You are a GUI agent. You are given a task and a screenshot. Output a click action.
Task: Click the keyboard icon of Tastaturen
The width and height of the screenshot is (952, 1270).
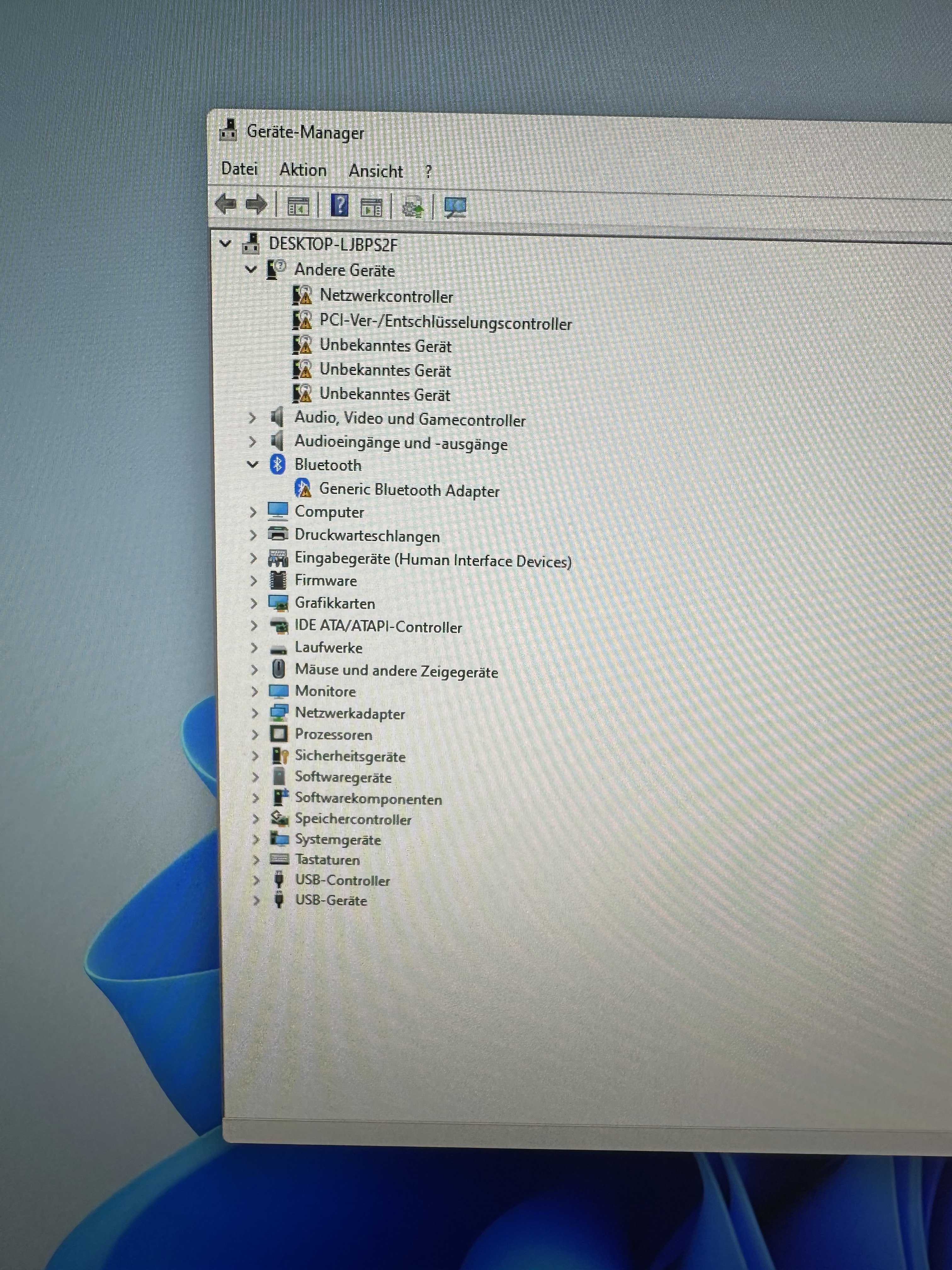coord(280,859)
